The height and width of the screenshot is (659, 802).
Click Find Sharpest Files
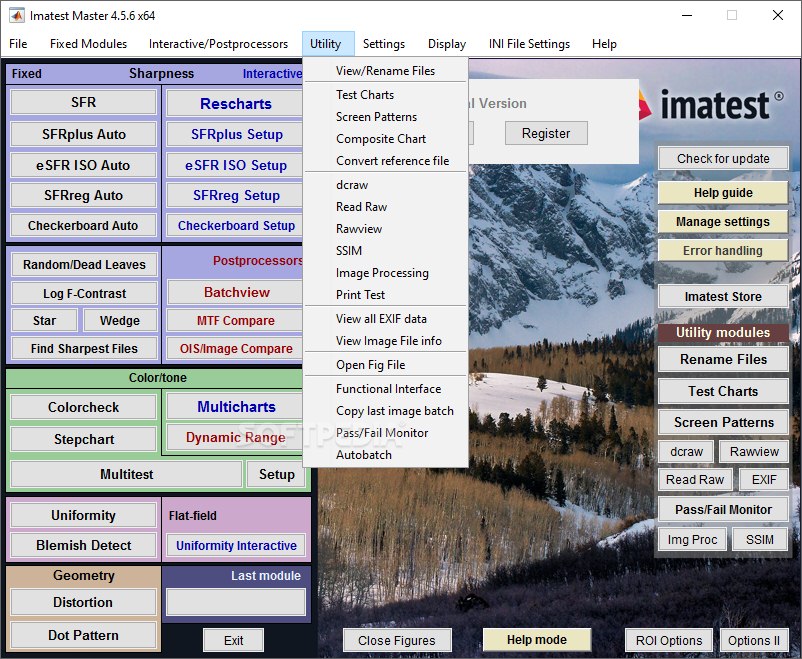[84, 349]
